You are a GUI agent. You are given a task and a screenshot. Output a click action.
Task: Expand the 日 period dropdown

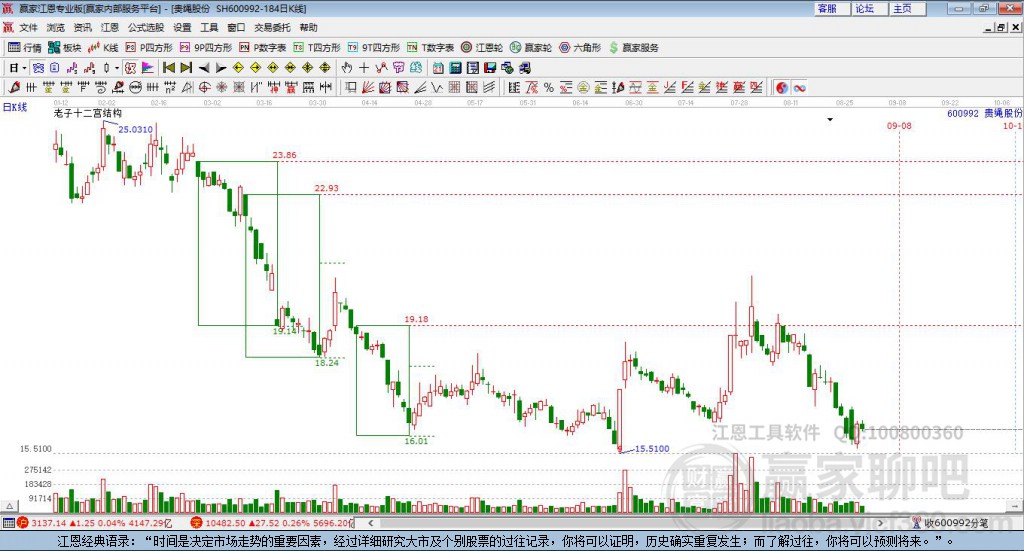24,68
